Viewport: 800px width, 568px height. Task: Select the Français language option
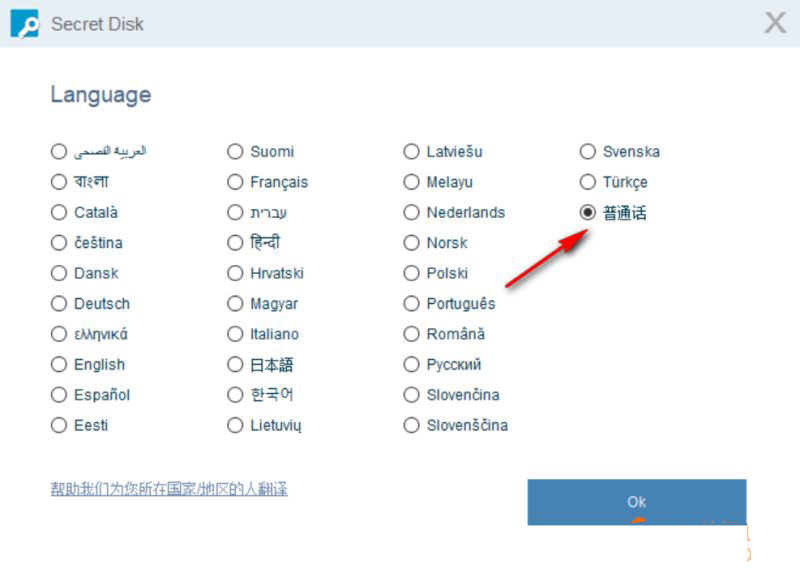coord(235,182)
